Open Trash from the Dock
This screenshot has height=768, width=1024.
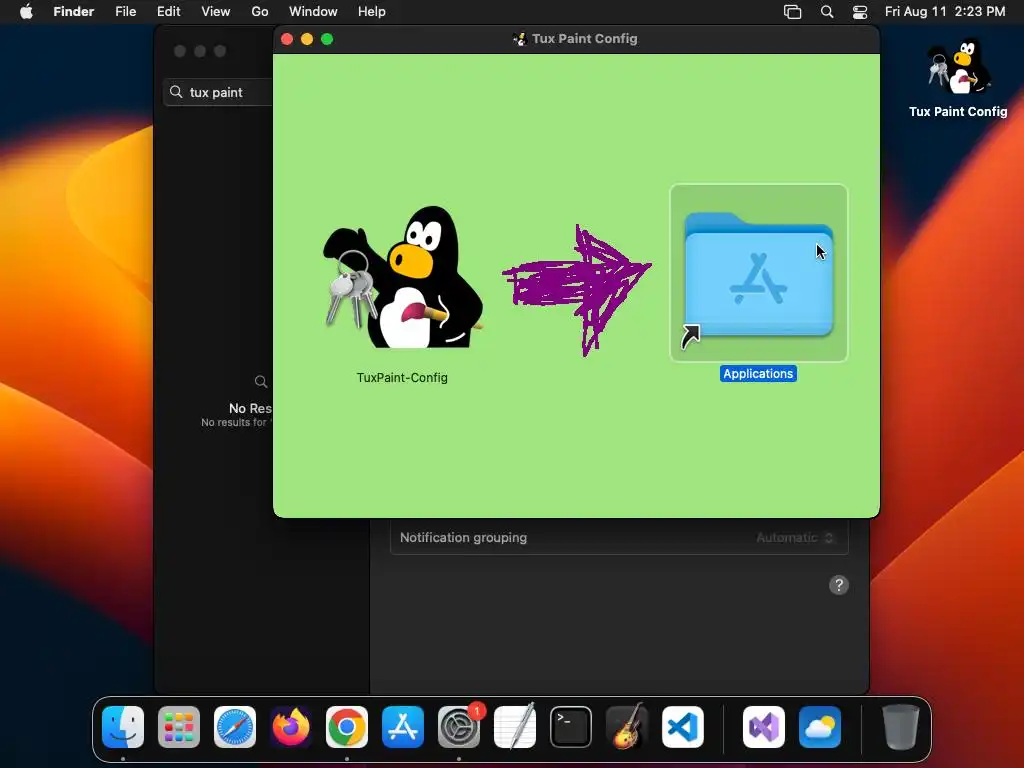901,727
